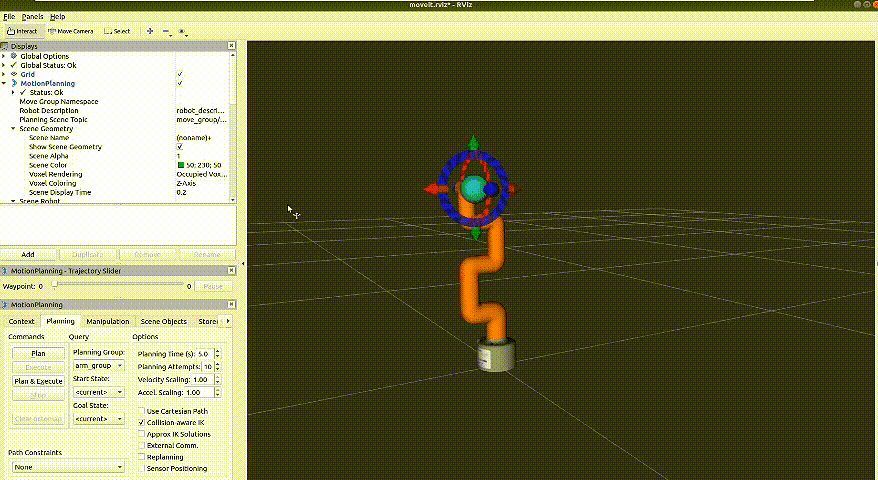Click the MotionPlanning display icon
The width and height of the screenshot is (878, 480).
14,83
